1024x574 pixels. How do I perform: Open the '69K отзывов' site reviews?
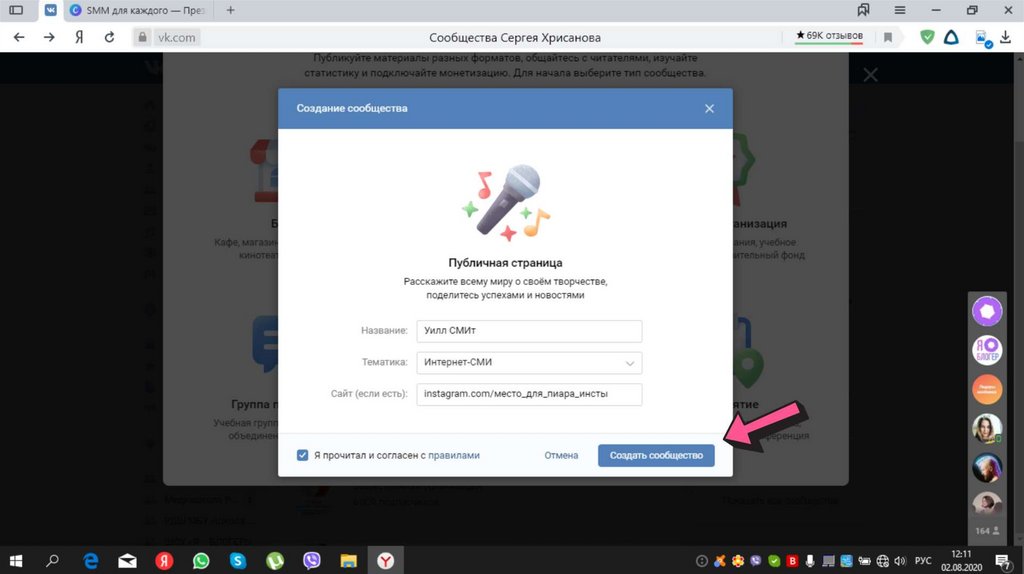(829, 36)
